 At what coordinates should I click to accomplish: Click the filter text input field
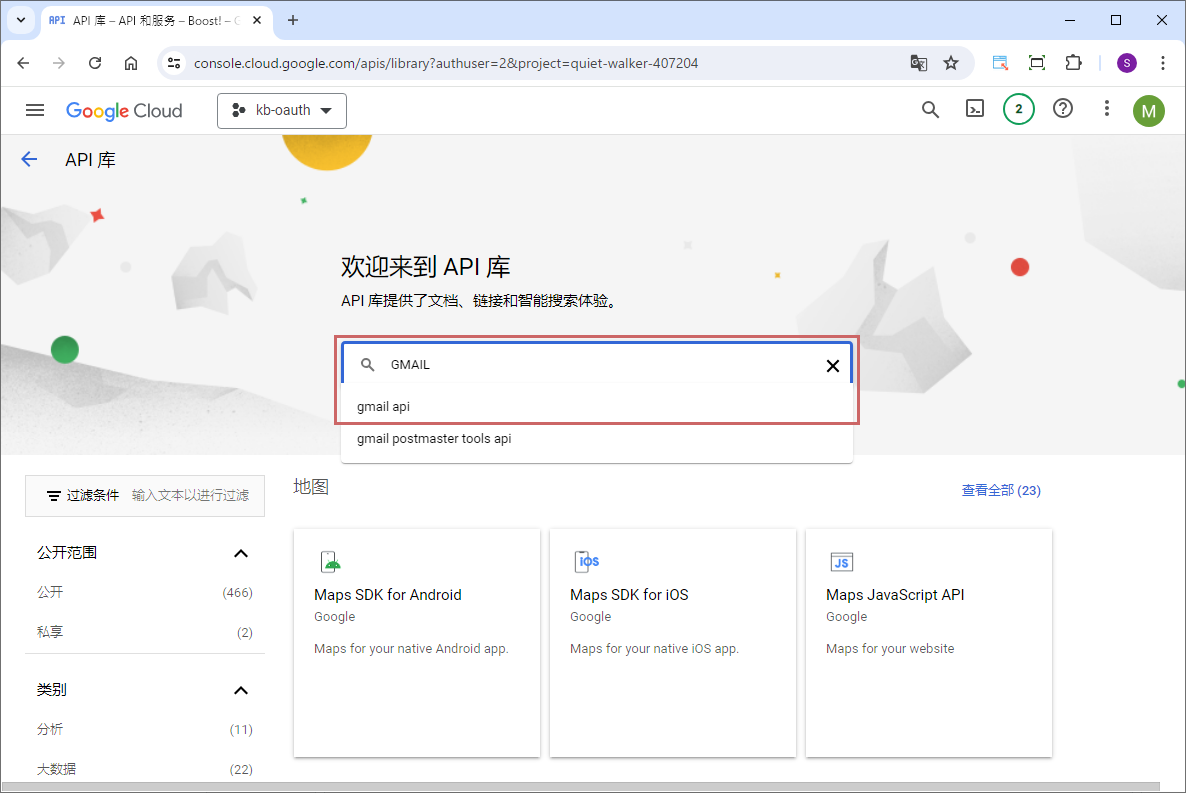190,495
